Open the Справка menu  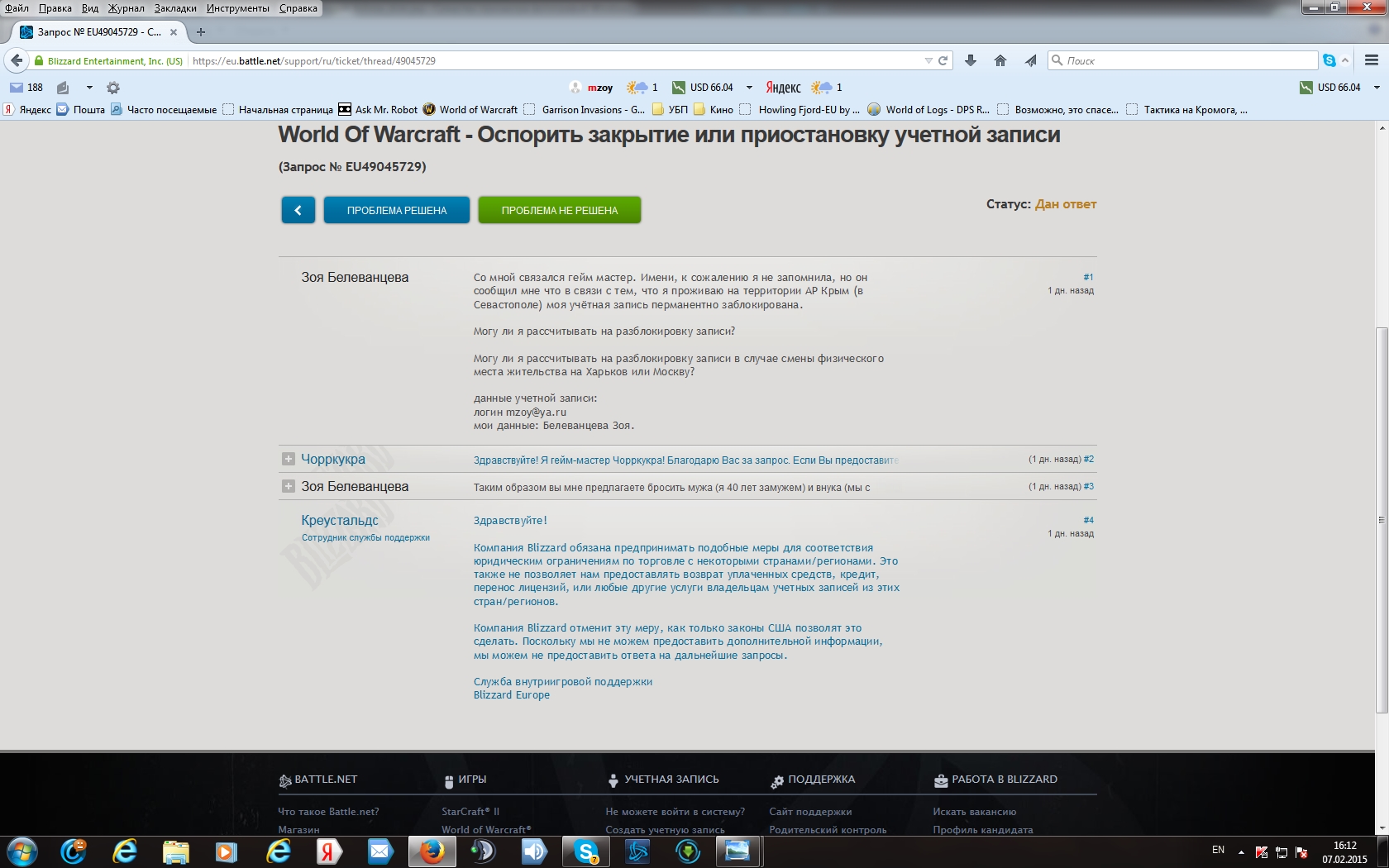tap(298, 8)
